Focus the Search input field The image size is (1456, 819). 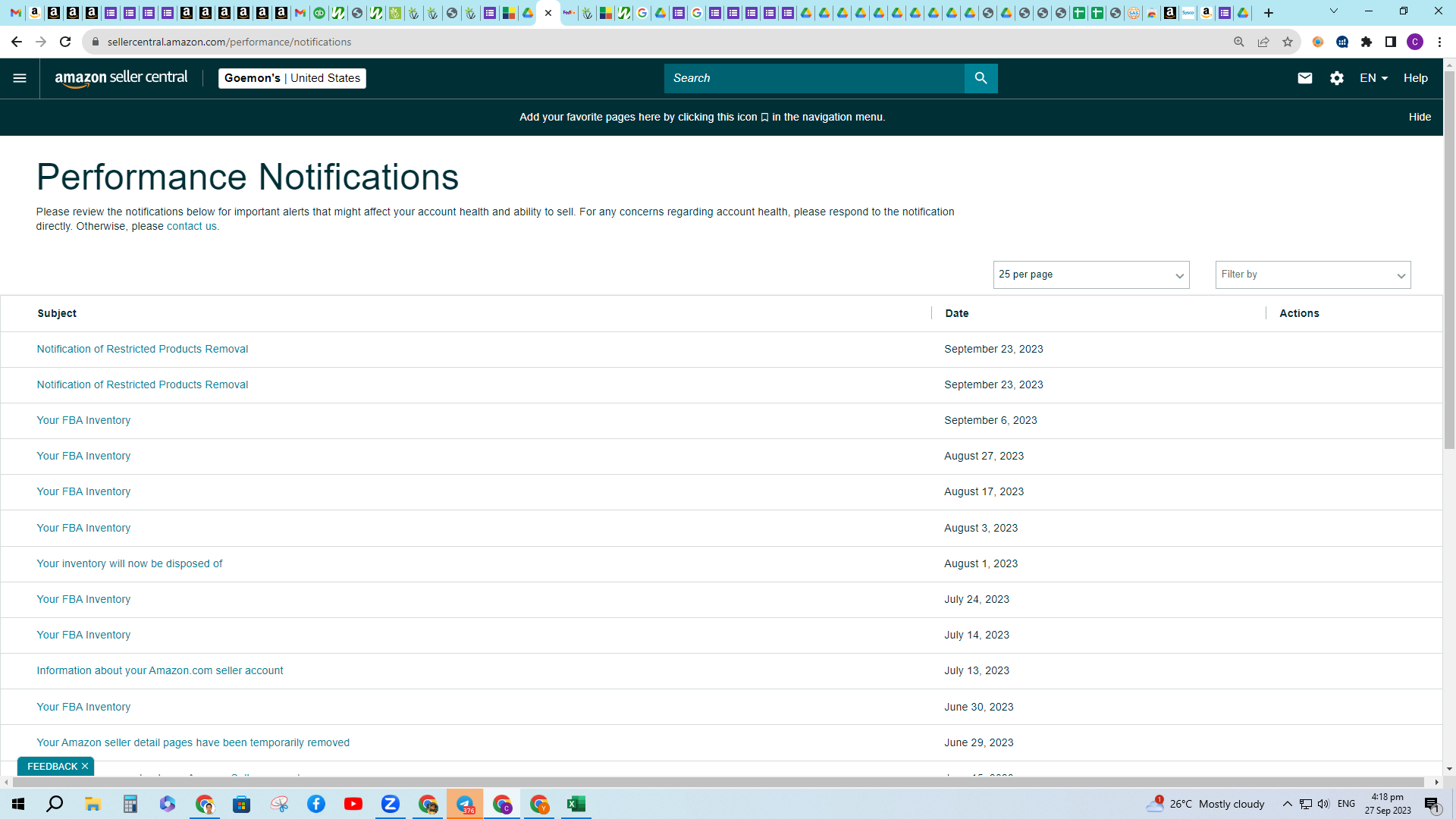[814, 78]
